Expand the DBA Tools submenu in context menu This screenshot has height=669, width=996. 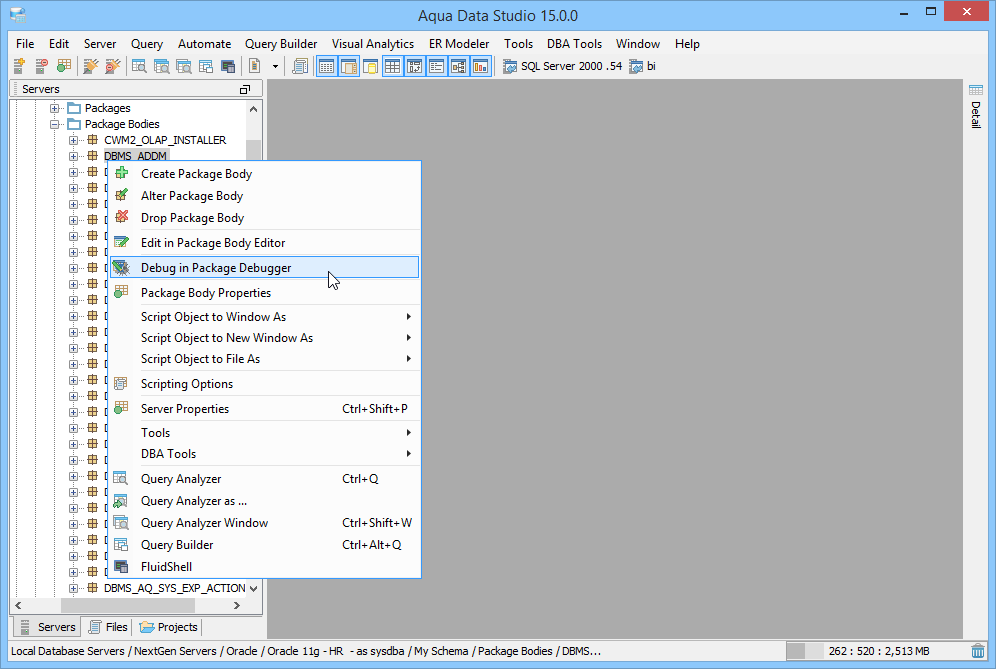[264, 454]
